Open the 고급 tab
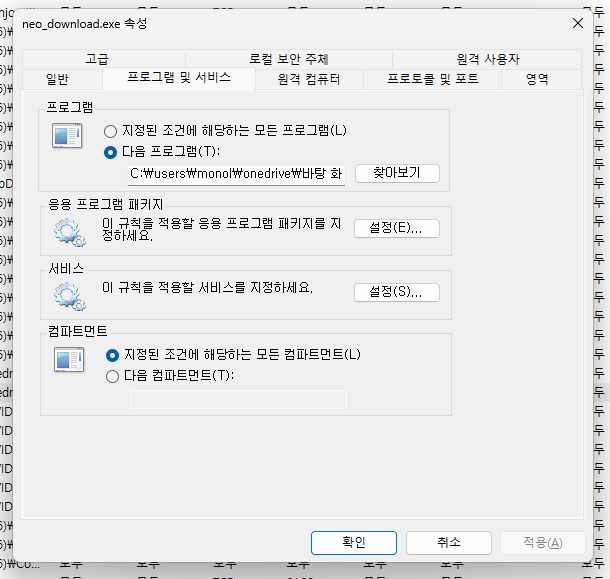The height and width of the screenshot is (579, 610). coord(97,60)
